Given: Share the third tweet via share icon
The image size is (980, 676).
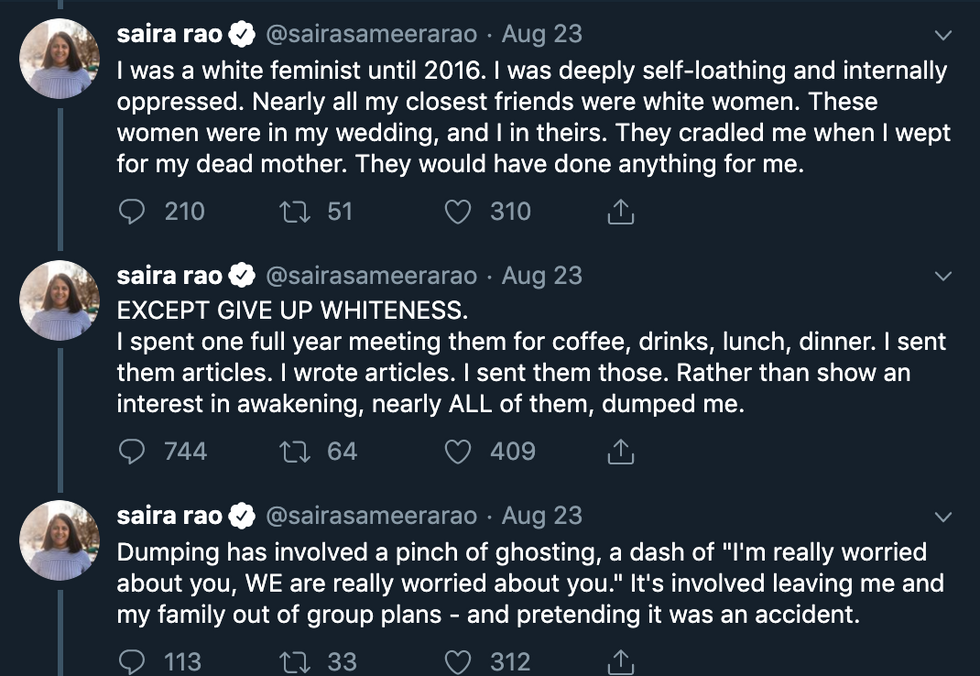Looking at the screenshot, I should coord(620,661).
